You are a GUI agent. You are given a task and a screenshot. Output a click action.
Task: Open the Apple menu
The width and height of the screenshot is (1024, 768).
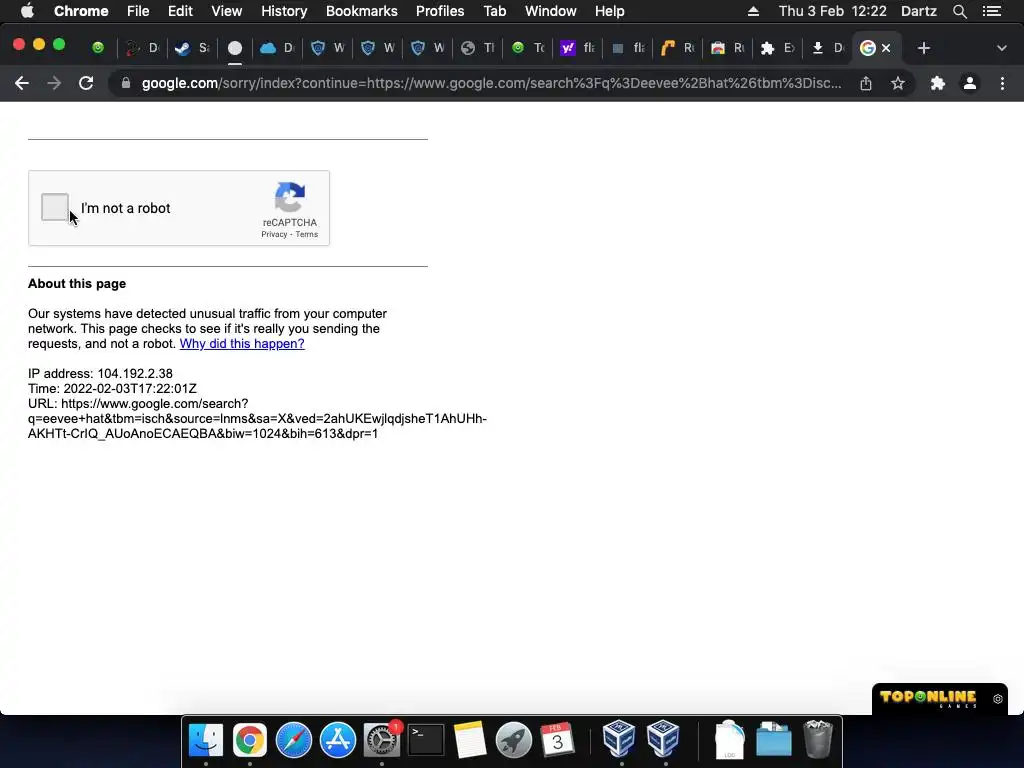27,11
